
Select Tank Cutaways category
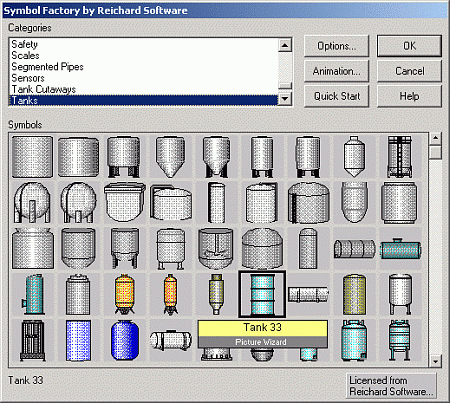point(44,89)
